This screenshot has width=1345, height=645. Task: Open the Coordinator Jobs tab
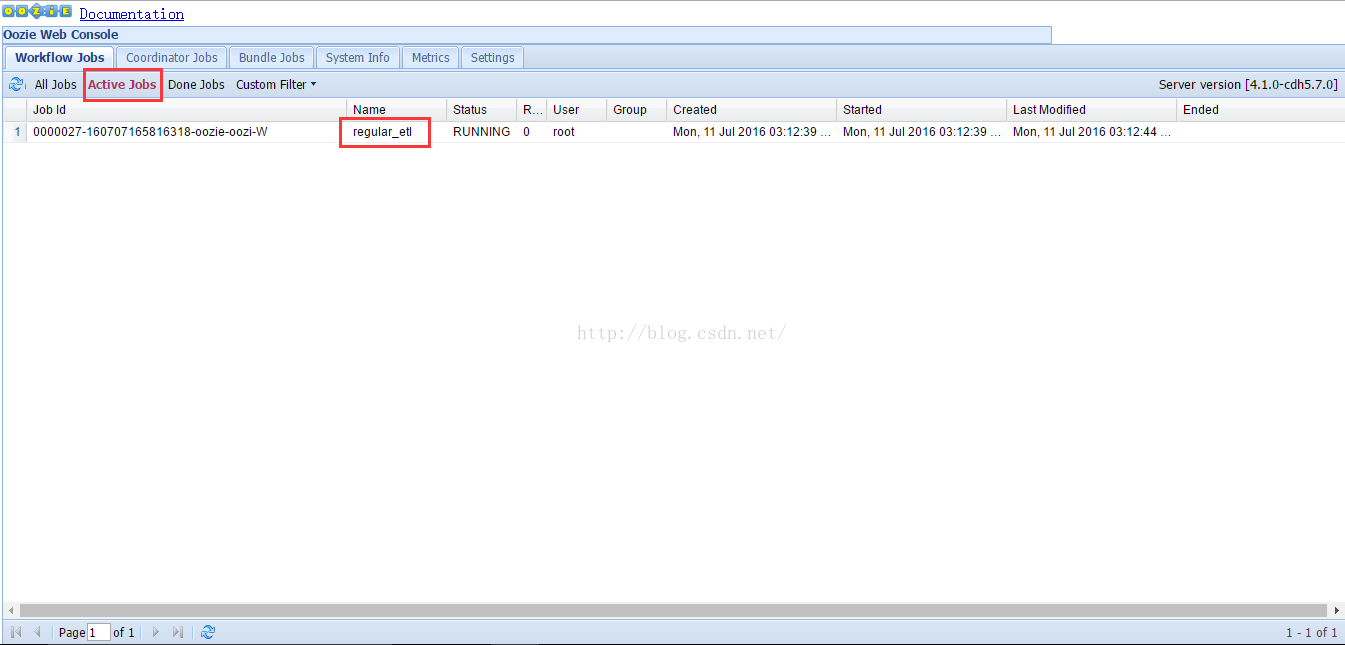[x=172, y=58]
